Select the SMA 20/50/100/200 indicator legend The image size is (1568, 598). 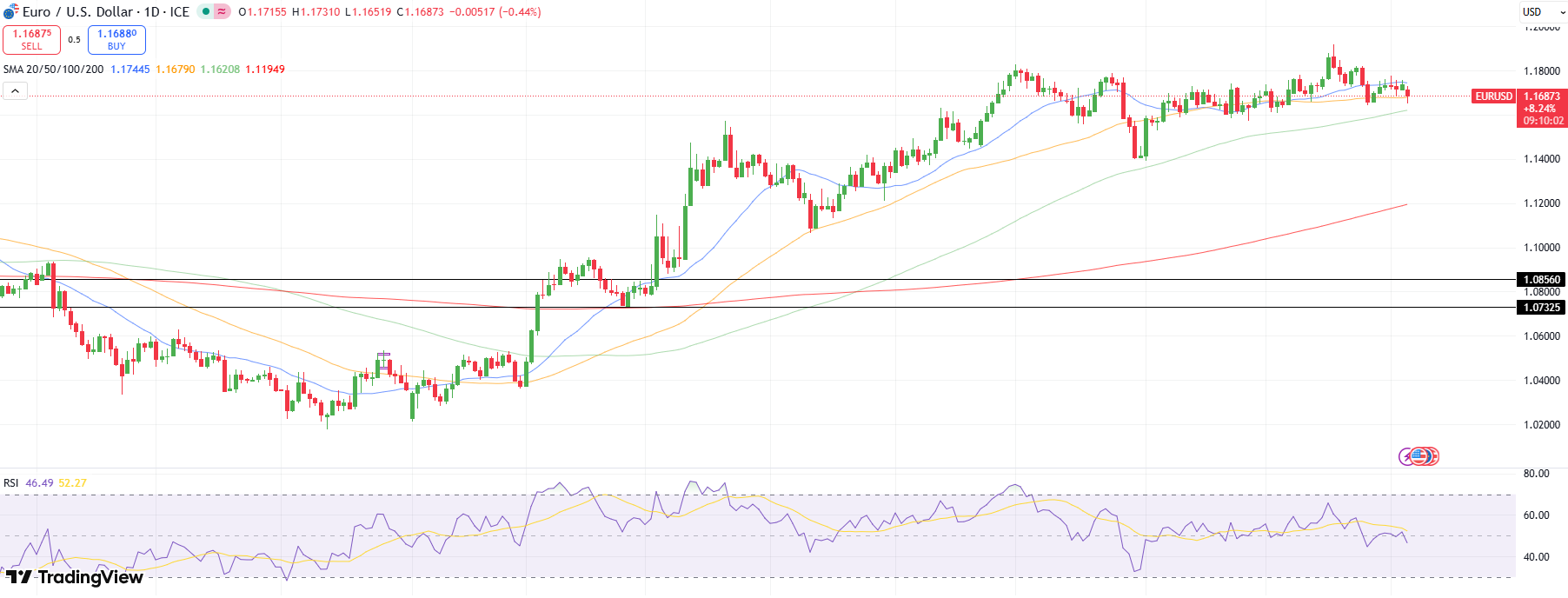tap(53, 70)
